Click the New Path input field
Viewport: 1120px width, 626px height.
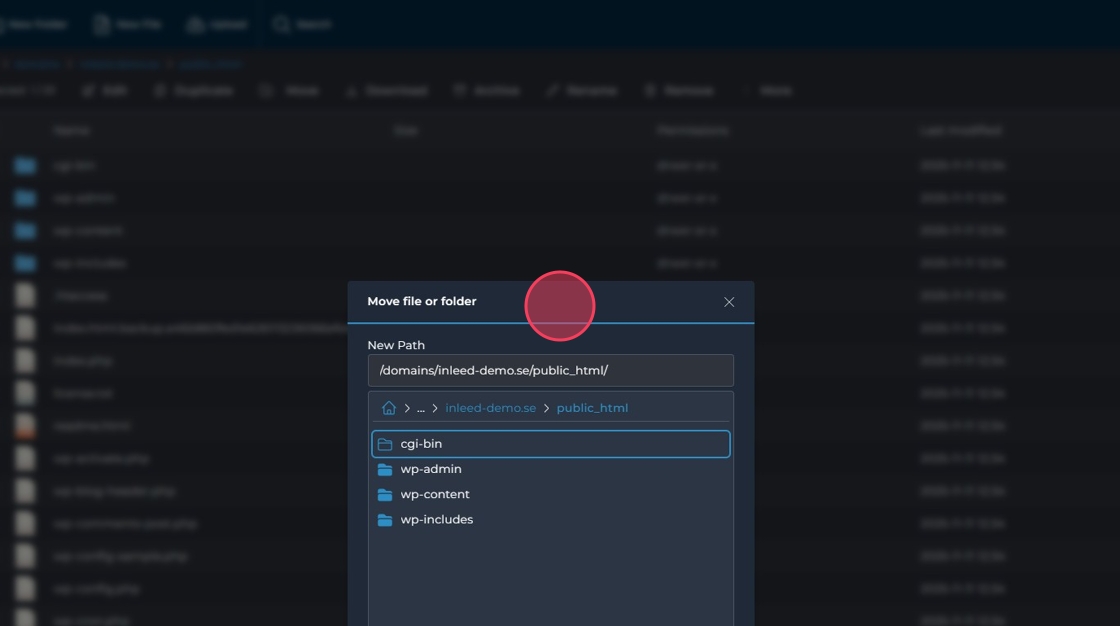pos(550,370)
